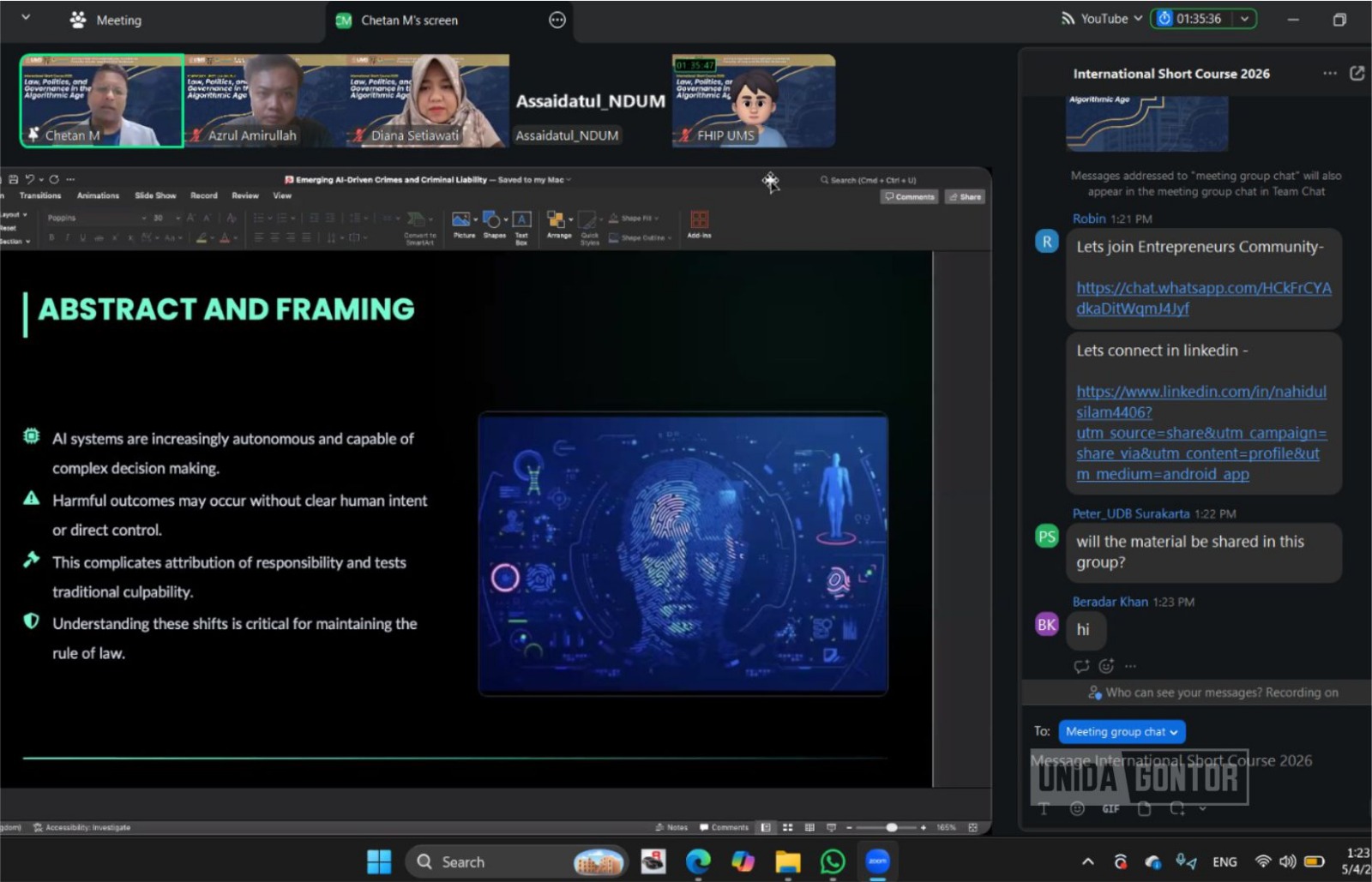Open the Animations ribbon tab in PowerPoint
The height and width of the screenshot is (882, 1372).
pos(98,195)
